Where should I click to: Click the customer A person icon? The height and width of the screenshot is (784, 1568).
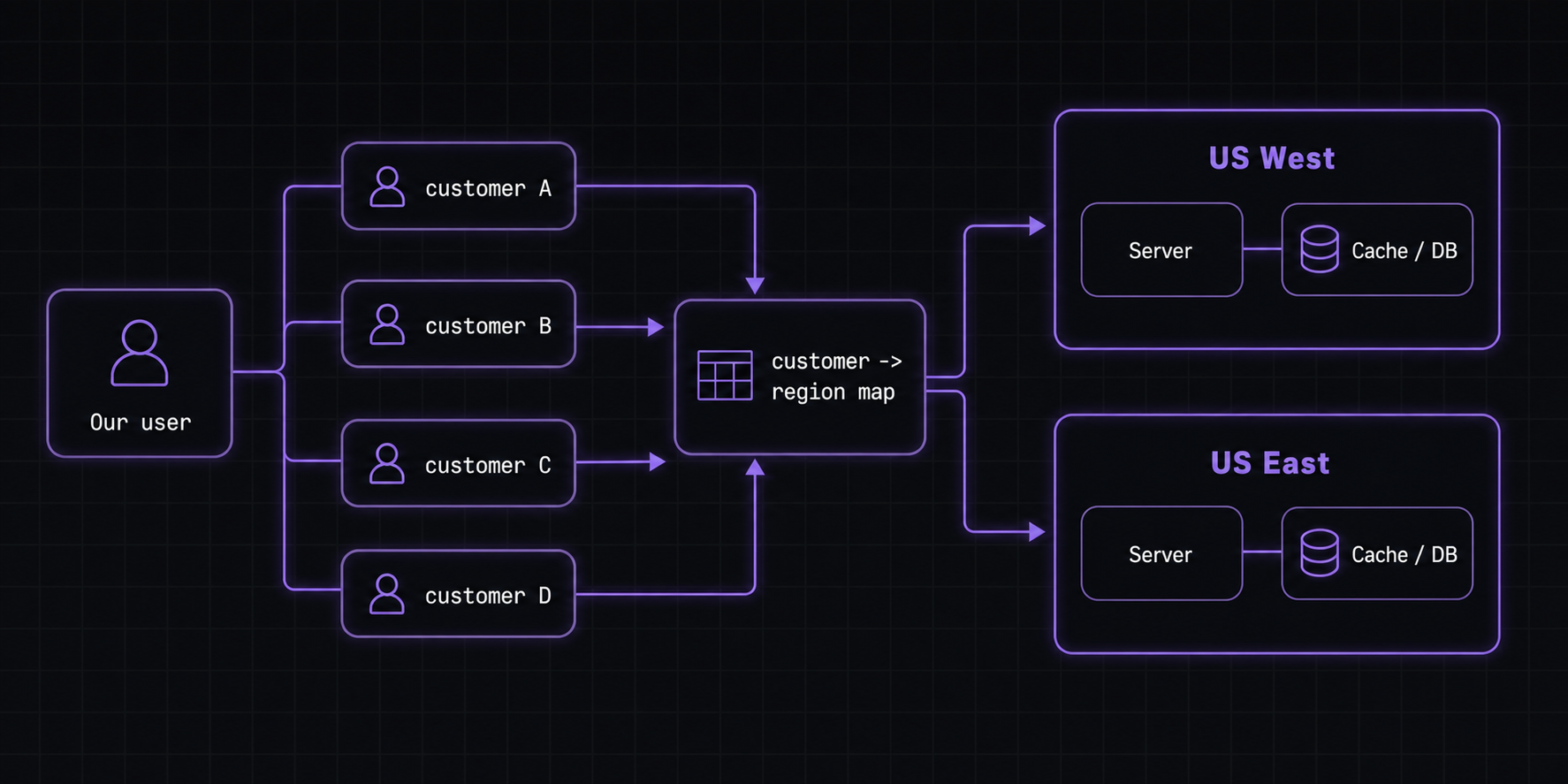pos(387,186)
